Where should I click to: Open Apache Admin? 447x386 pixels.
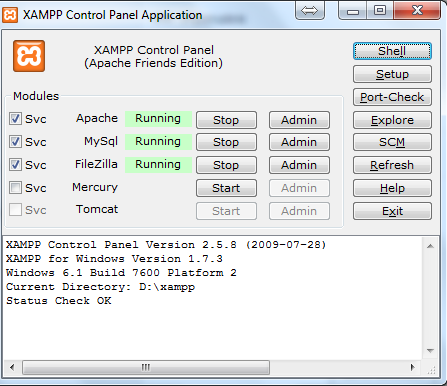(299, 120)
